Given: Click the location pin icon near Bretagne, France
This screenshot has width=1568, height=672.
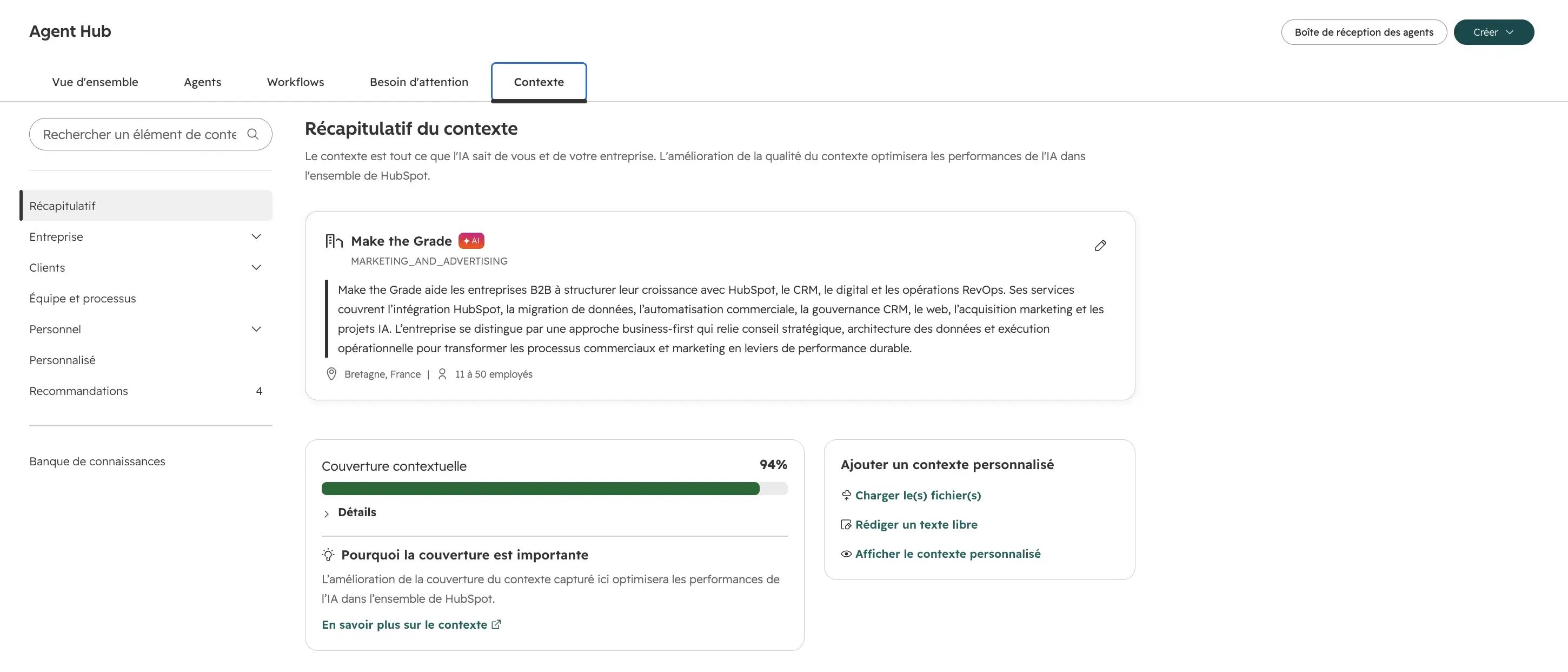Looking at the screenshot, I should (x=331, y=374).
